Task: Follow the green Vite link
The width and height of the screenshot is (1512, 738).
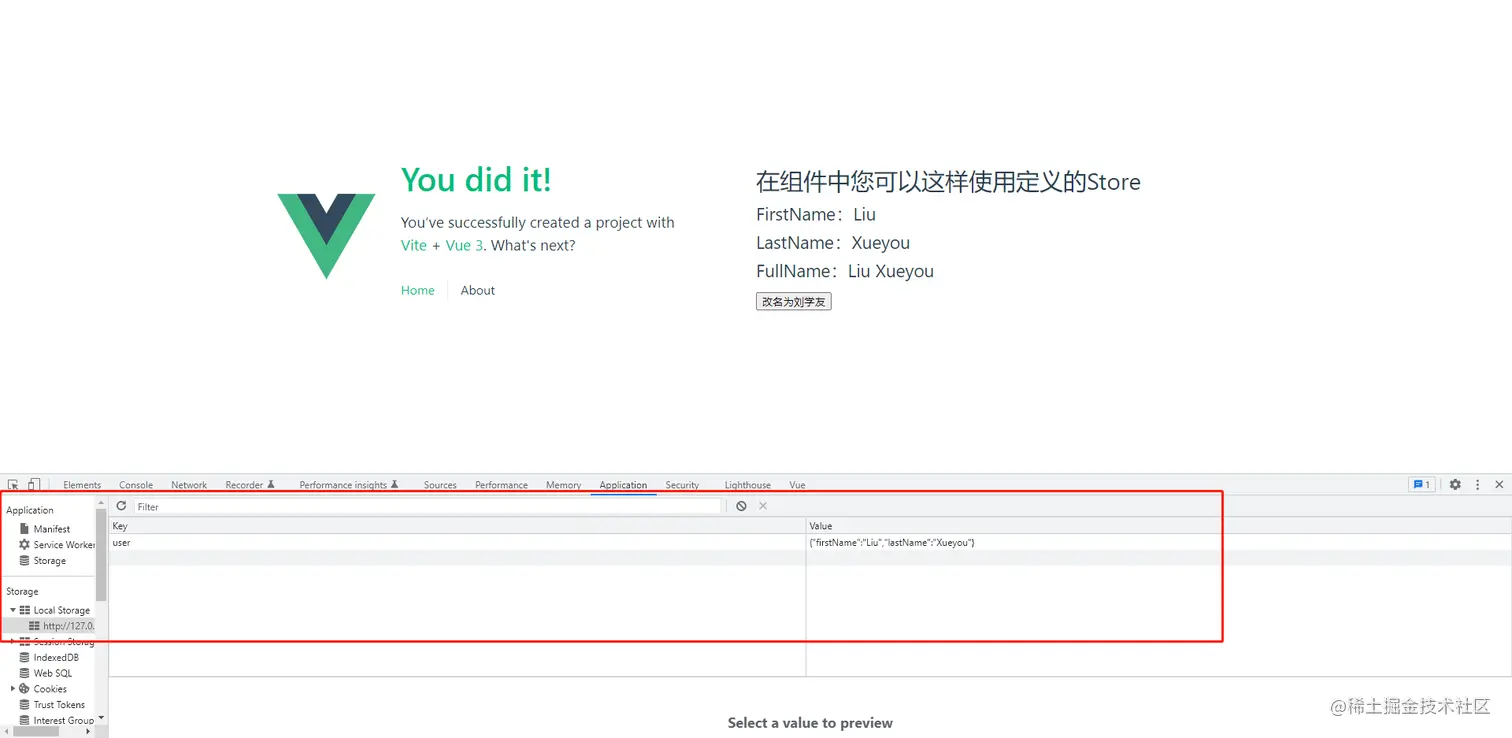Action: pos(414,245)
